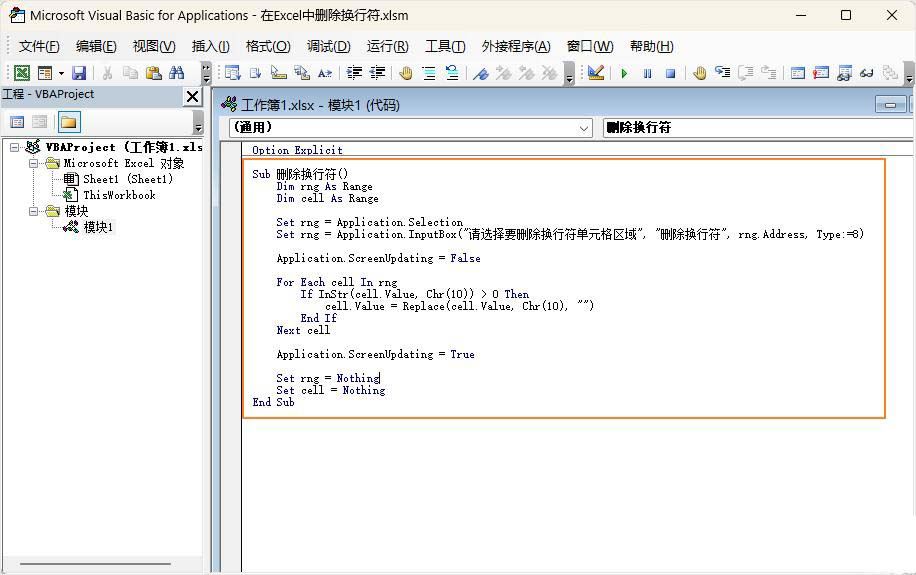
Task: Click the Step Over debug icon
Action: coord(745,72)
